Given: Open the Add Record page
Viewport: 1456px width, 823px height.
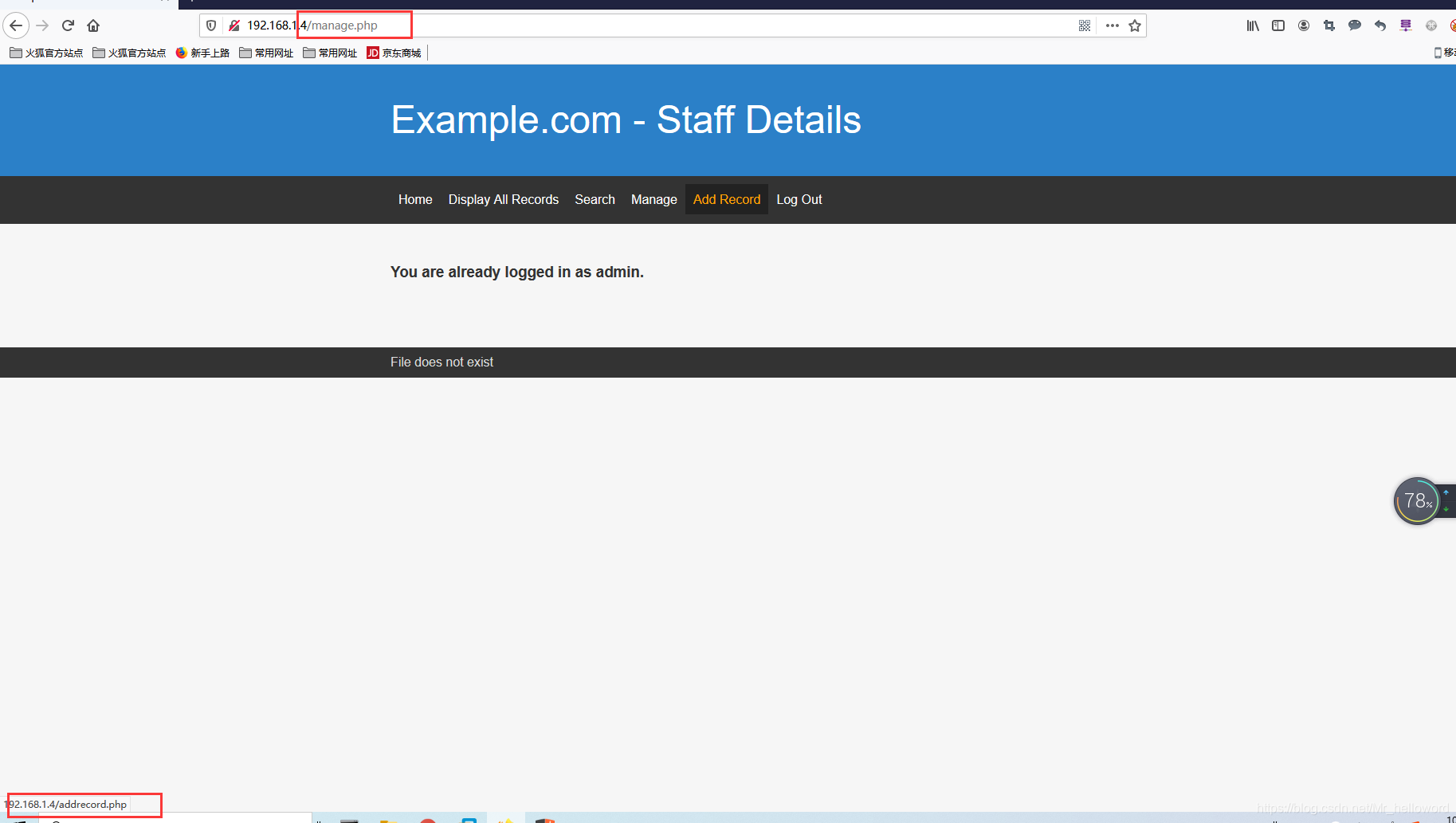Looking at the screenshot, I should [x=727, y=199].
